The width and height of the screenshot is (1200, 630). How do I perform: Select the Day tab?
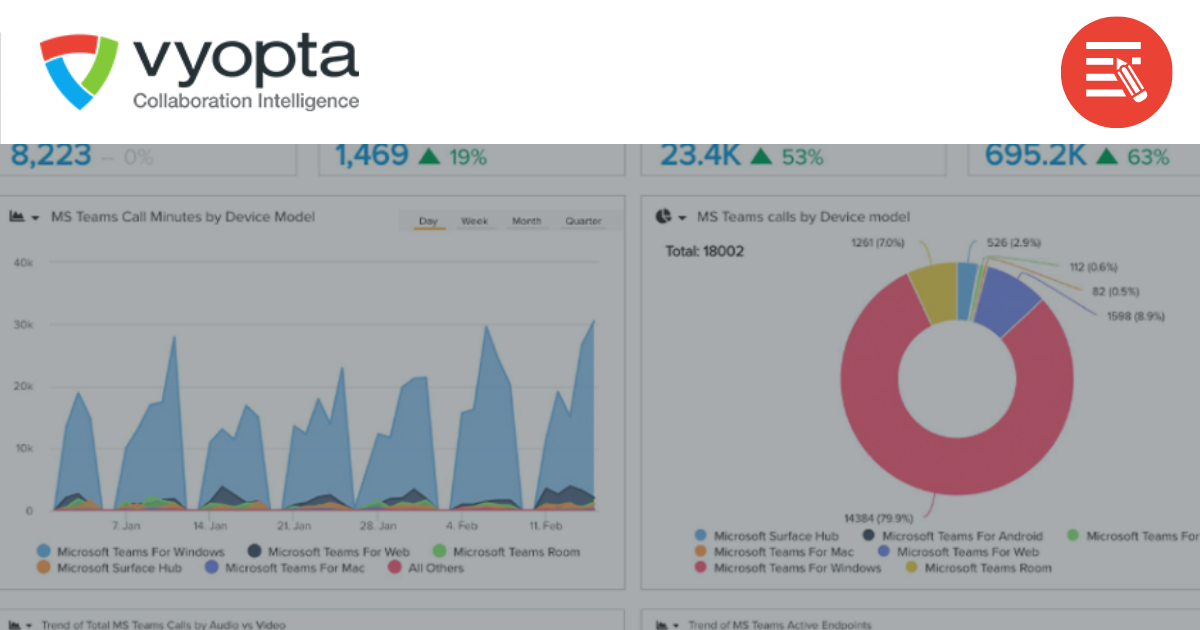[429, 221]
